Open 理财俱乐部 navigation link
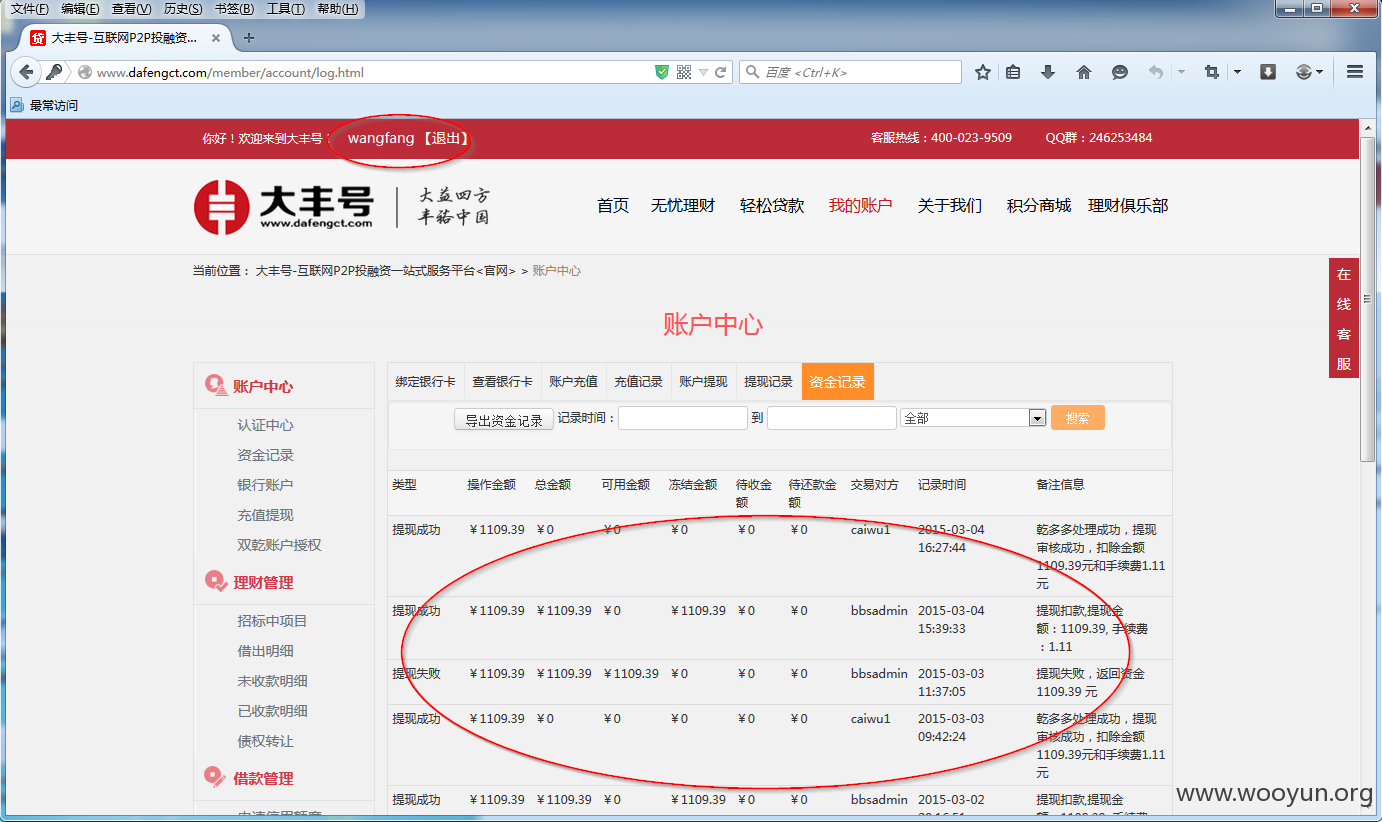The height and width of the screenshot is (822, 1382). tap(1128, 206)
